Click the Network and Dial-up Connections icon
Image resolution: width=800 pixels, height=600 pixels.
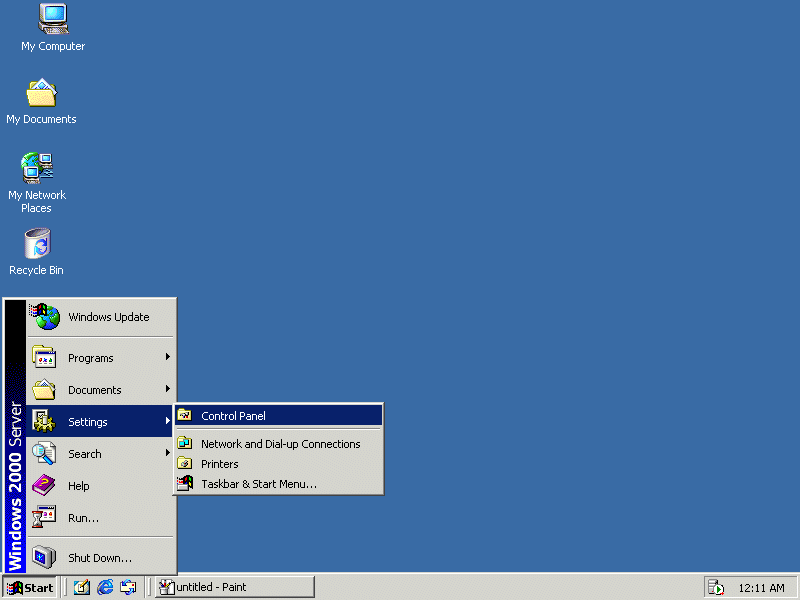click(x=184, y=443)
